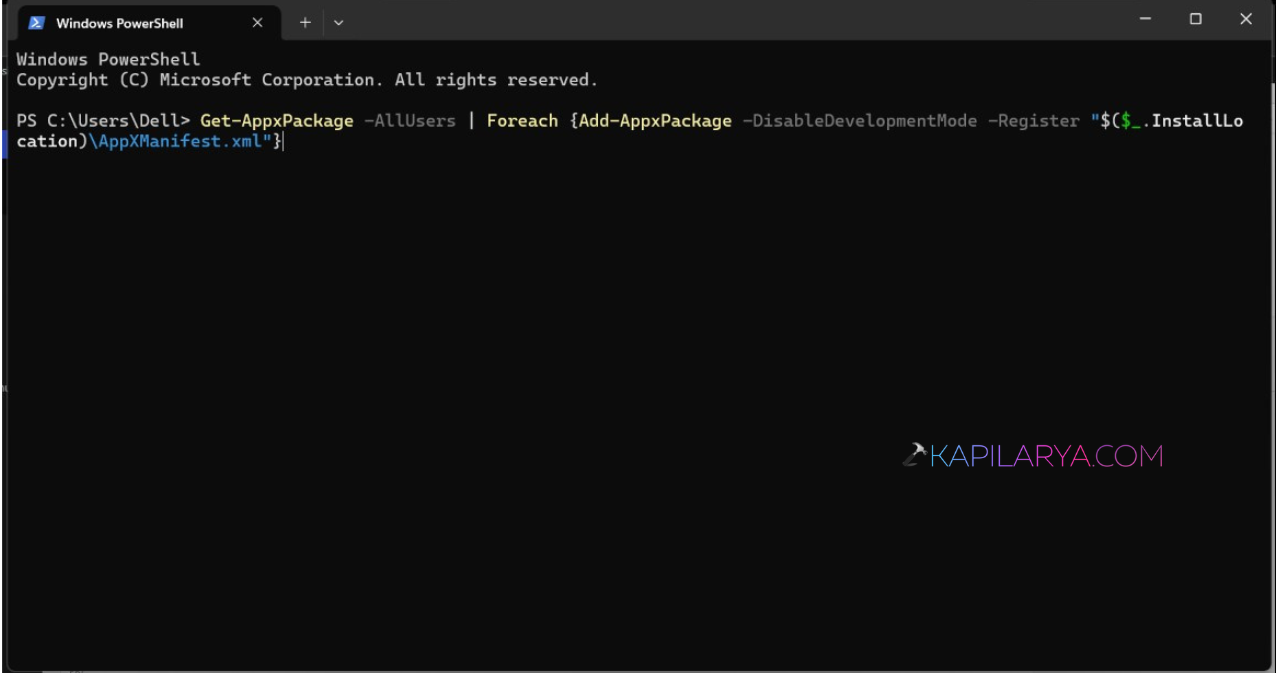Image resolution: width=1280 pixels, height=673 pixels.
Task: Close the PowerShell terminal window
Action: pyautogui.click(x=1246, y=19)
